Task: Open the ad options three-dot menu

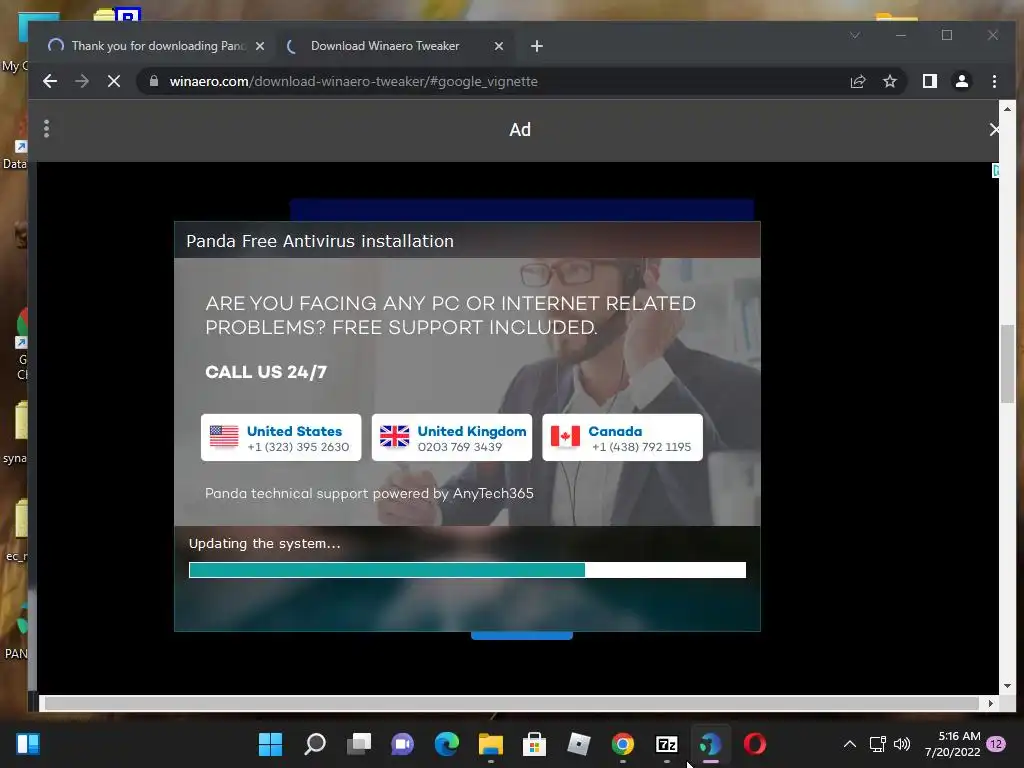Action: [x=46, y=129]
